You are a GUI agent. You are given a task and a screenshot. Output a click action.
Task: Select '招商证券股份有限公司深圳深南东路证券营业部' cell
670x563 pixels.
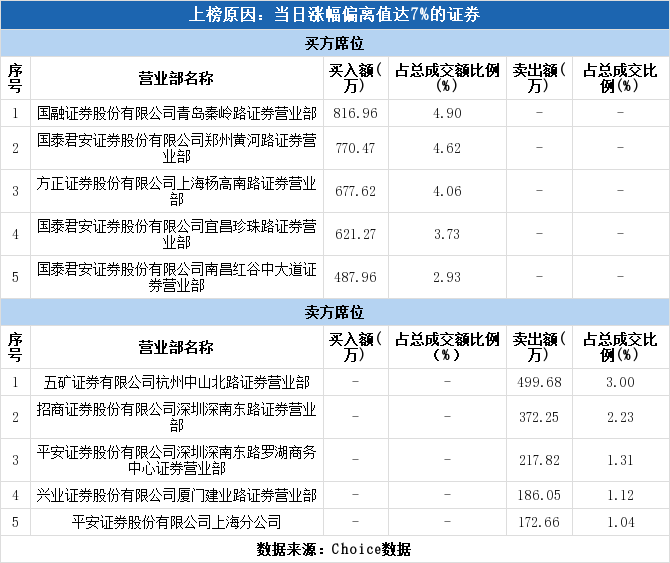click(176, 417)
